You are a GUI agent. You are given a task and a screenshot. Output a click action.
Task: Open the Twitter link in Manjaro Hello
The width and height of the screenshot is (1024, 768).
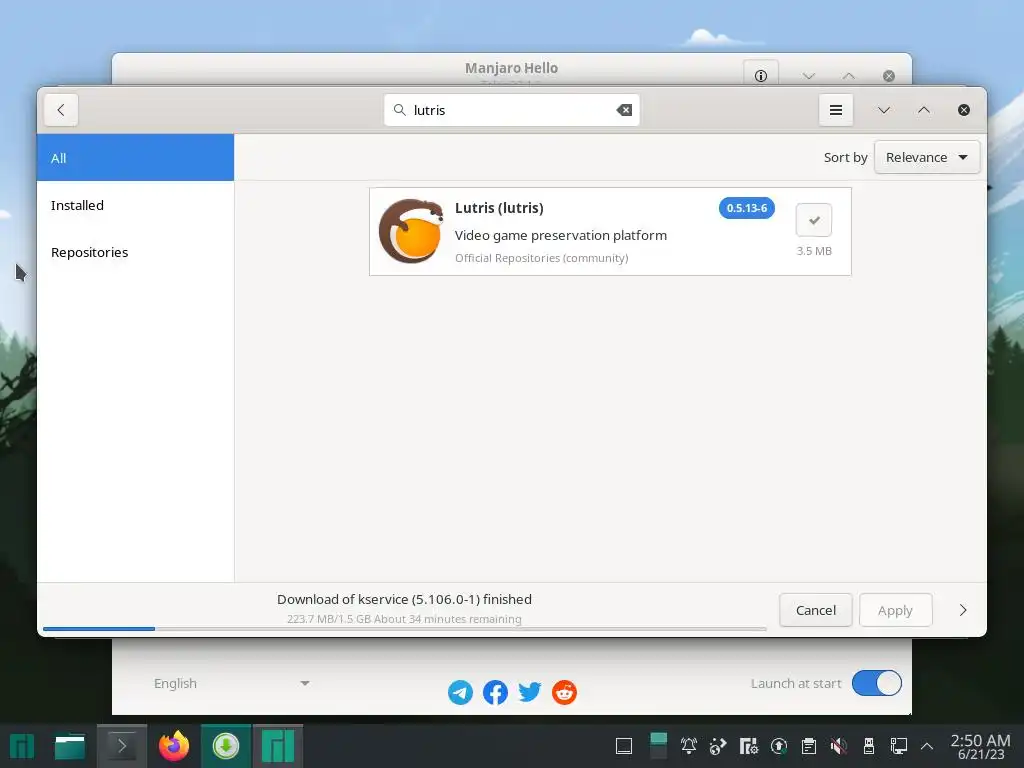530,692
